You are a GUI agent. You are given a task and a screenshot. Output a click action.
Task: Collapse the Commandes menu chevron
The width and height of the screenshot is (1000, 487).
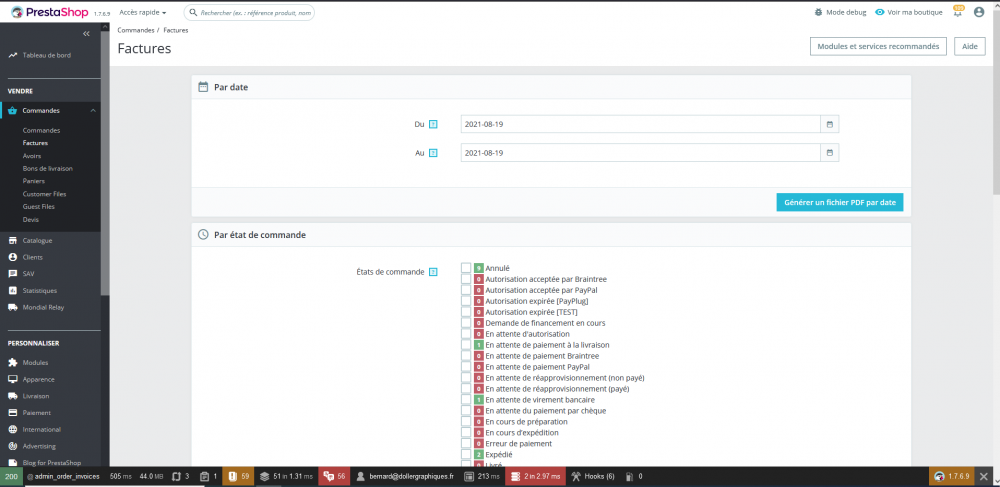(x=93, y=111)
